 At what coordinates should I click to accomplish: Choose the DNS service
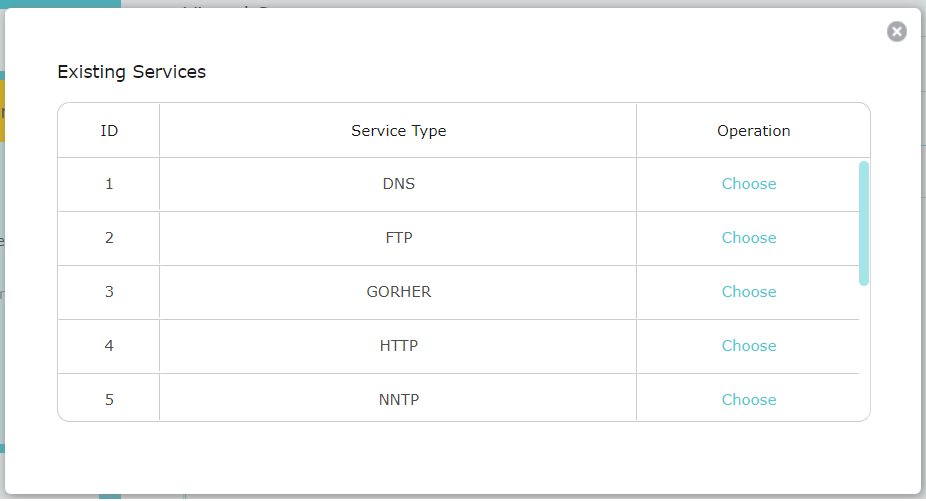point(749,184)
